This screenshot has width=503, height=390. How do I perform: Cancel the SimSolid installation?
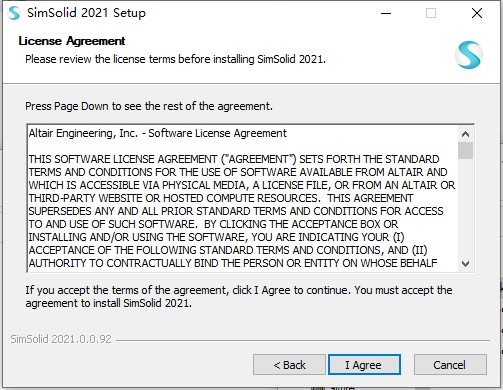tap(450, 365)
